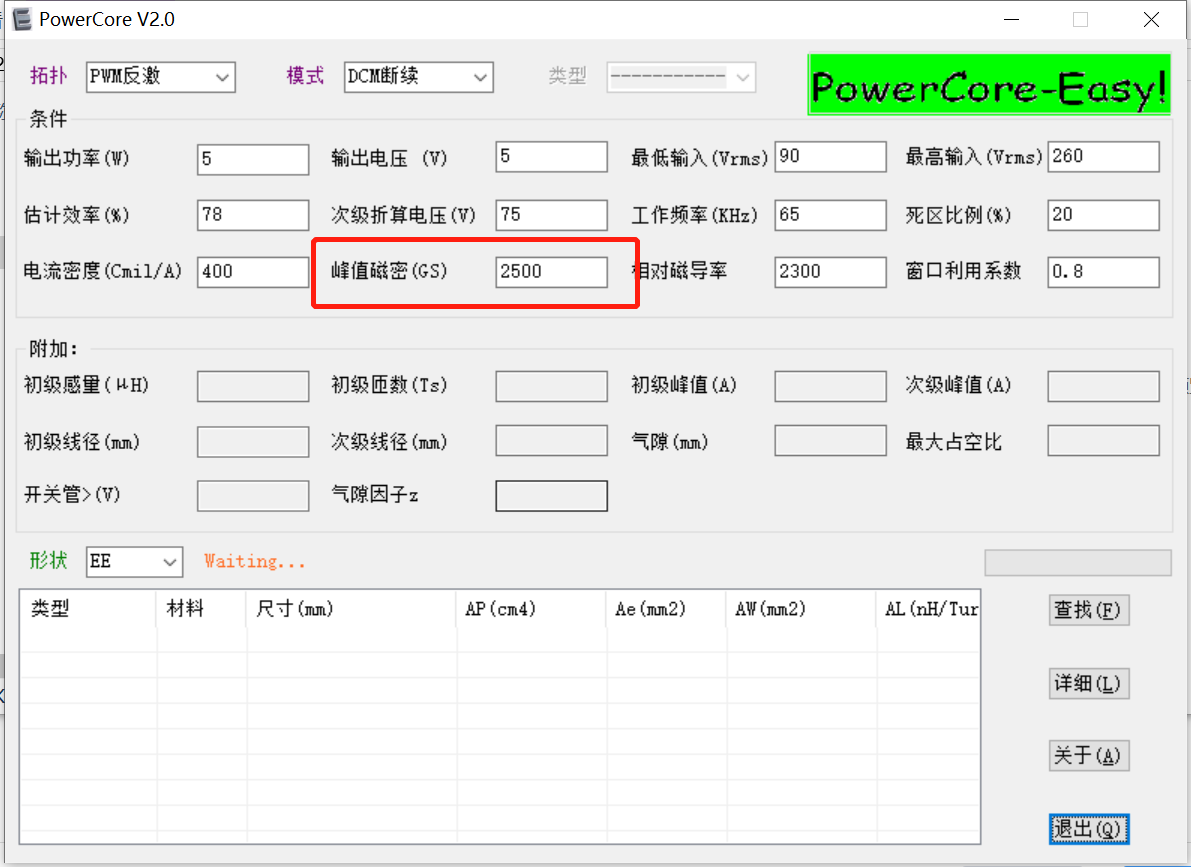Click the 类型 column header in table

[87, 609]
